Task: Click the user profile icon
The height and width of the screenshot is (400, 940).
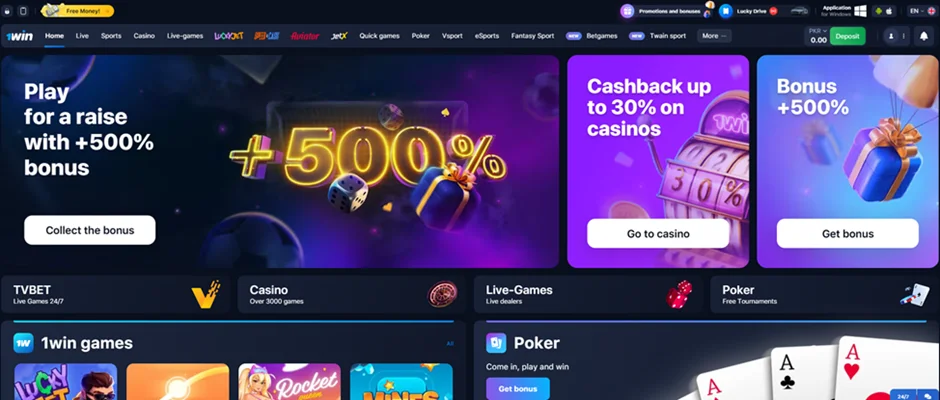Action: 891,36
